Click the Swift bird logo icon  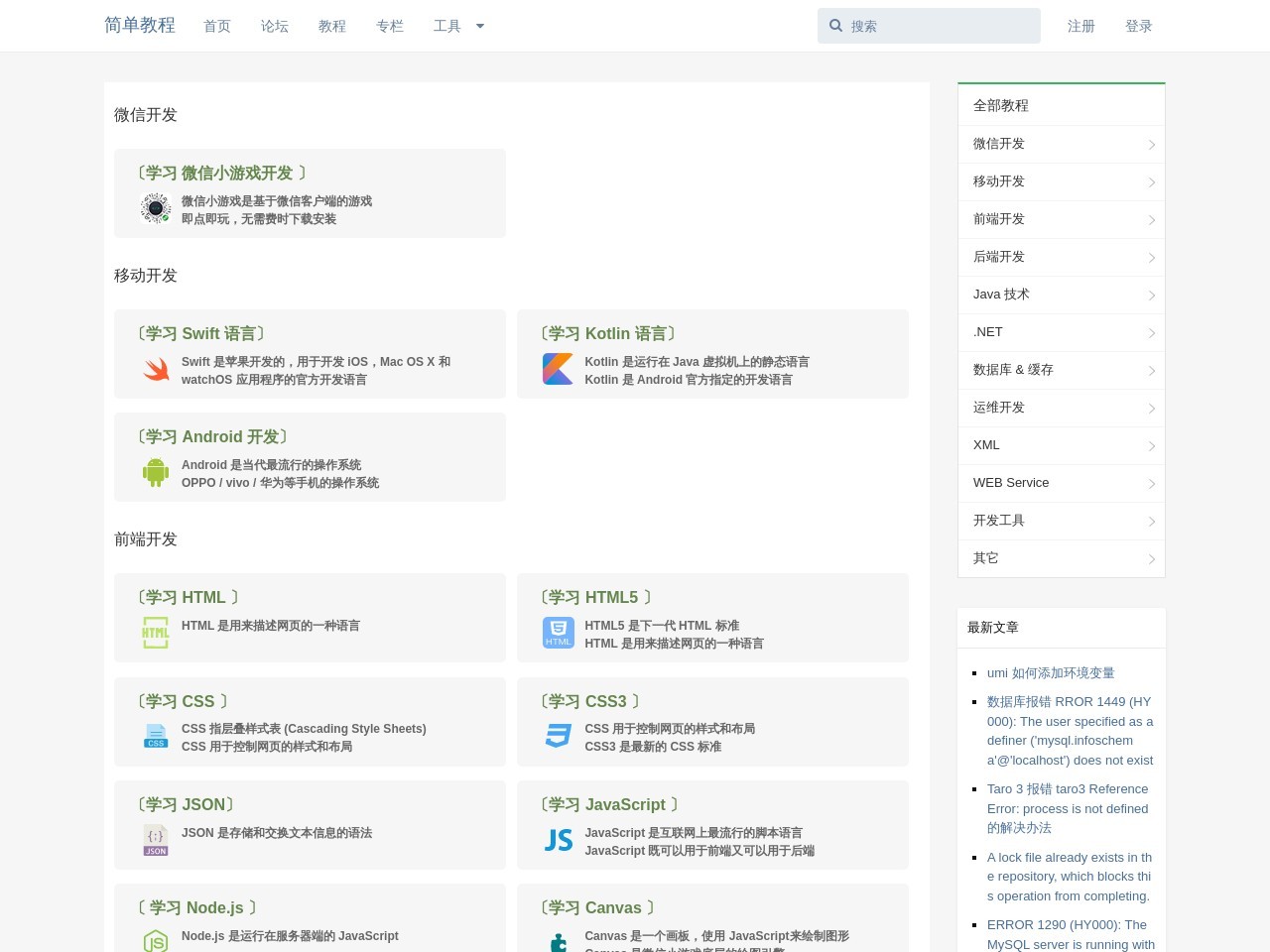click(x=156, y=370)
